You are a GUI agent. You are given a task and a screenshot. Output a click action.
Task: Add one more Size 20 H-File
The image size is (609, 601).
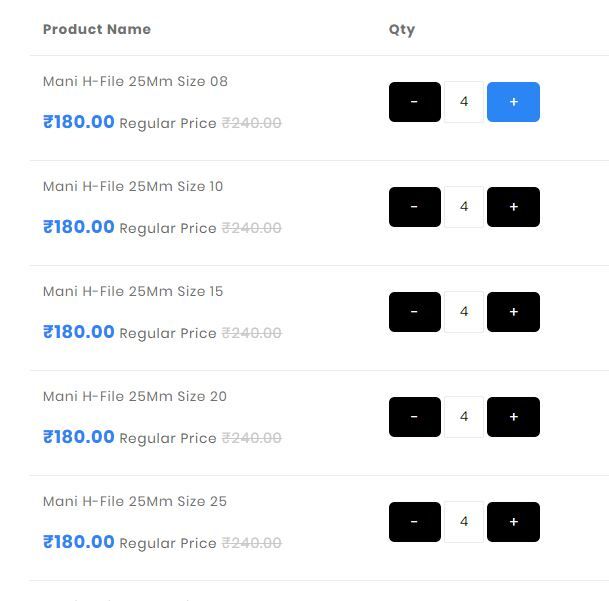pyautogui.click(x=513, y=417)
